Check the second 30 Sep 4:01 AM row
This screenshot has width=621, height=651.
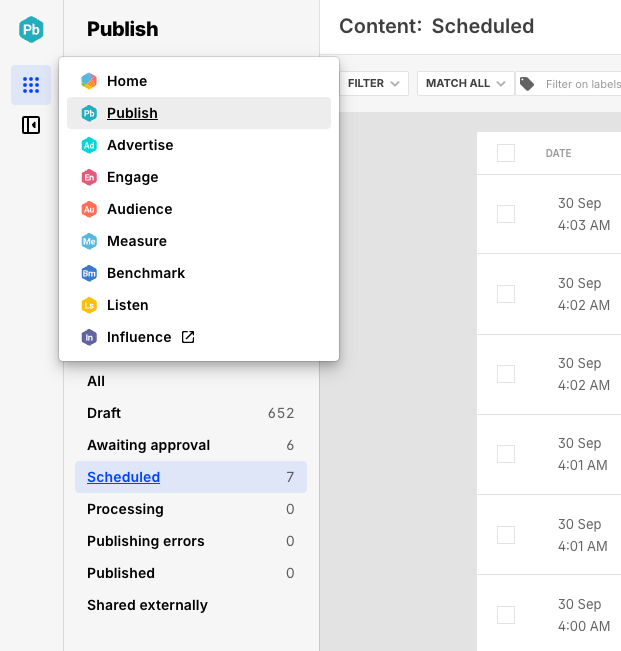pyautogui.click(x=506, y=535)
